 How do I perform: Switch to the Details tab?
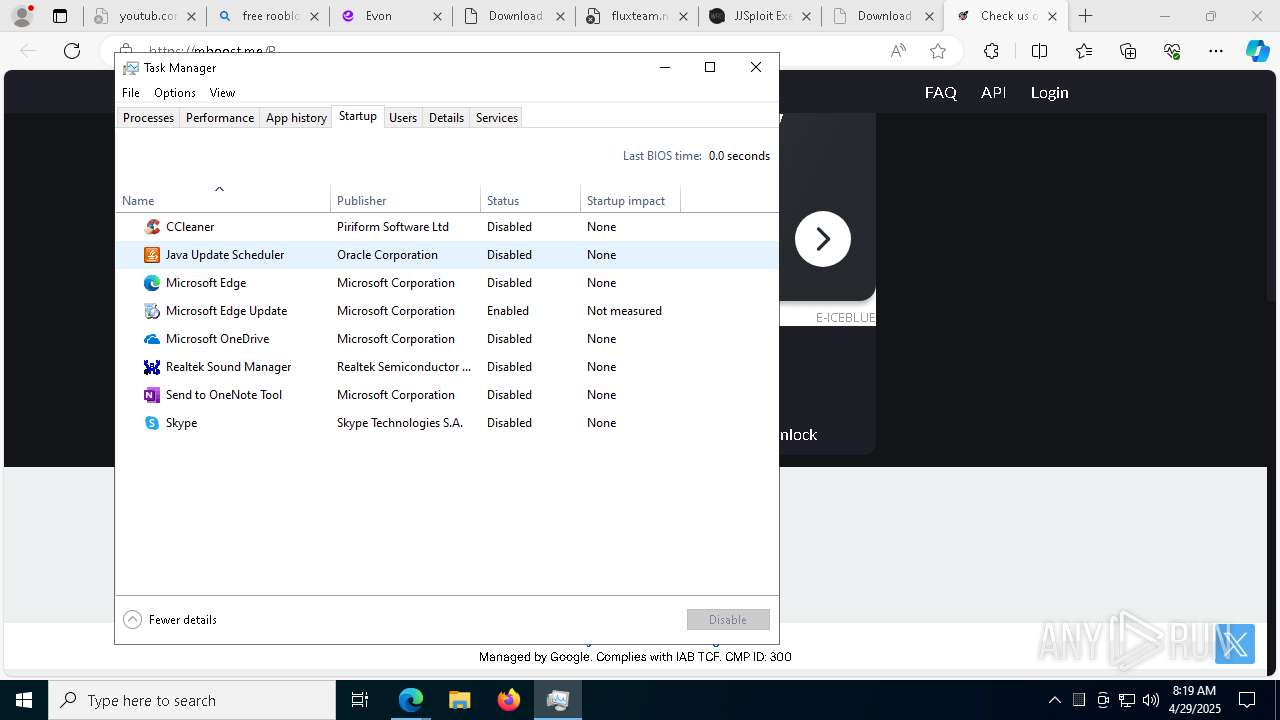[x=446, y=118]
